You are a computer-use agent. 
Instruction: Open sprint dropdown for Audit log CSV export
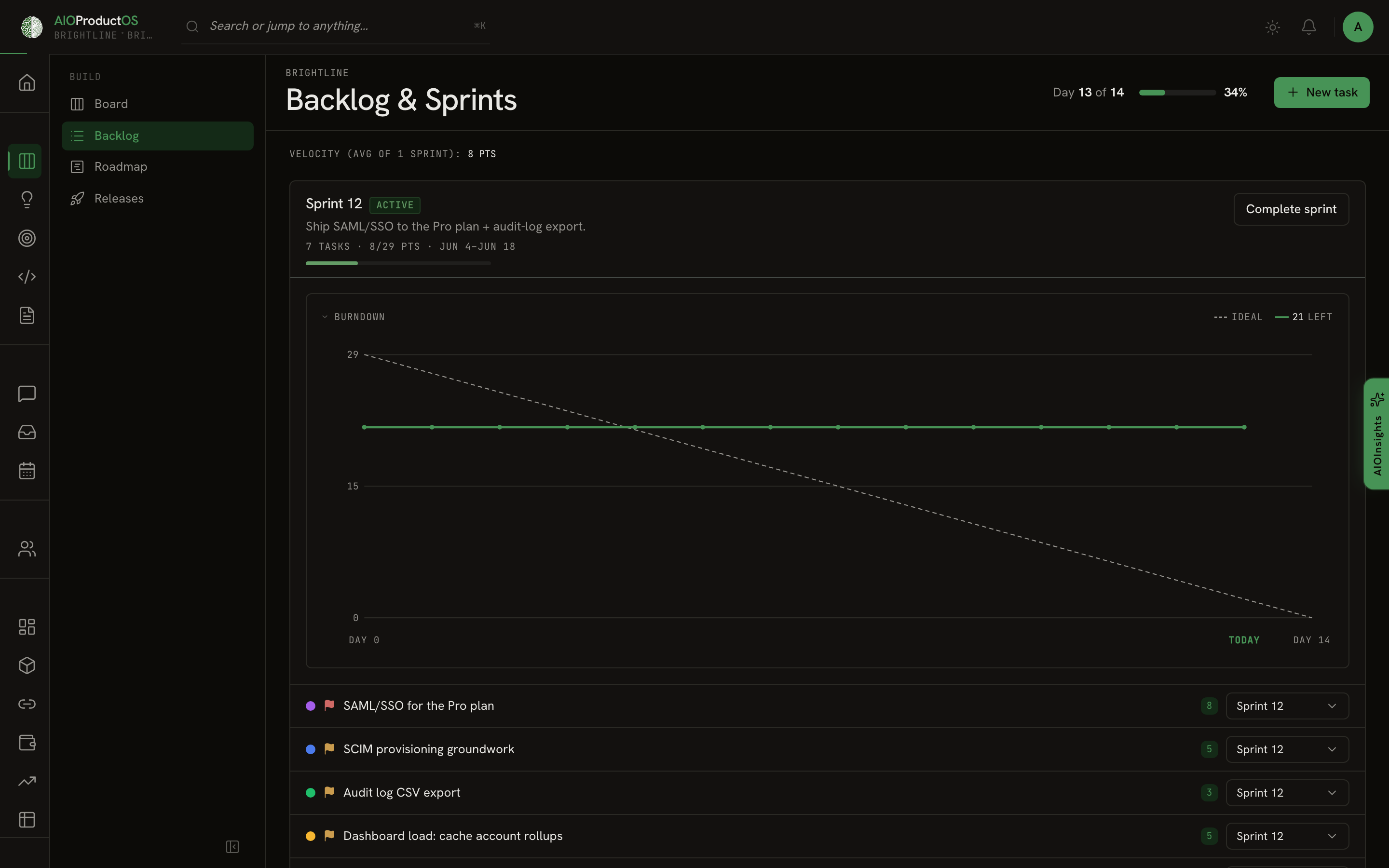click(x=1287, y=792)
